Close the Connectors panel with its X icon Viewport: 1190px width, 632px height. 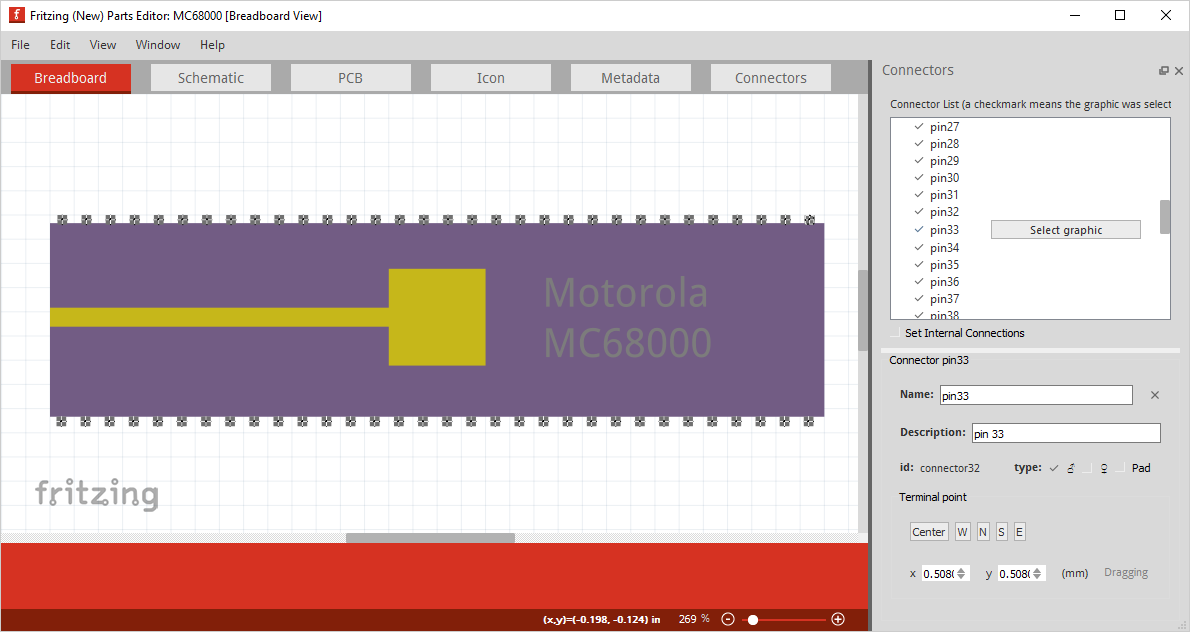coord(1178,70)
